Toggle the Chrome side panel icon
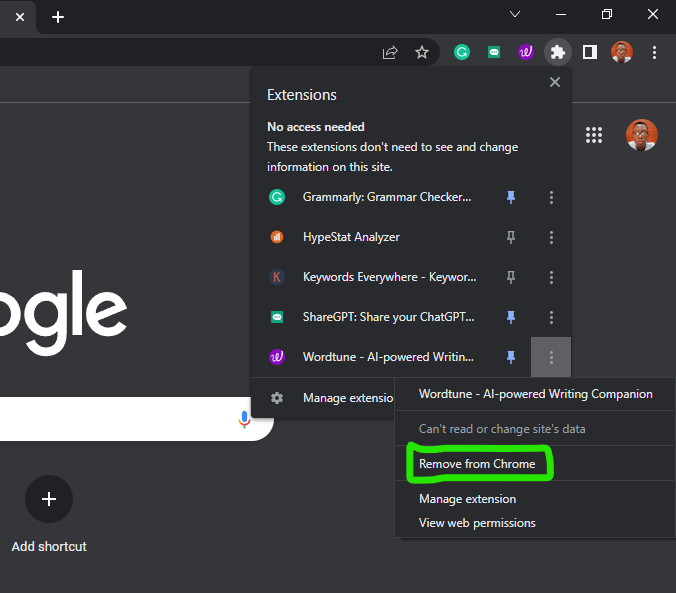The height and width of the screenshot is (593, 676). pyautogui.click(x=589, y=52)
